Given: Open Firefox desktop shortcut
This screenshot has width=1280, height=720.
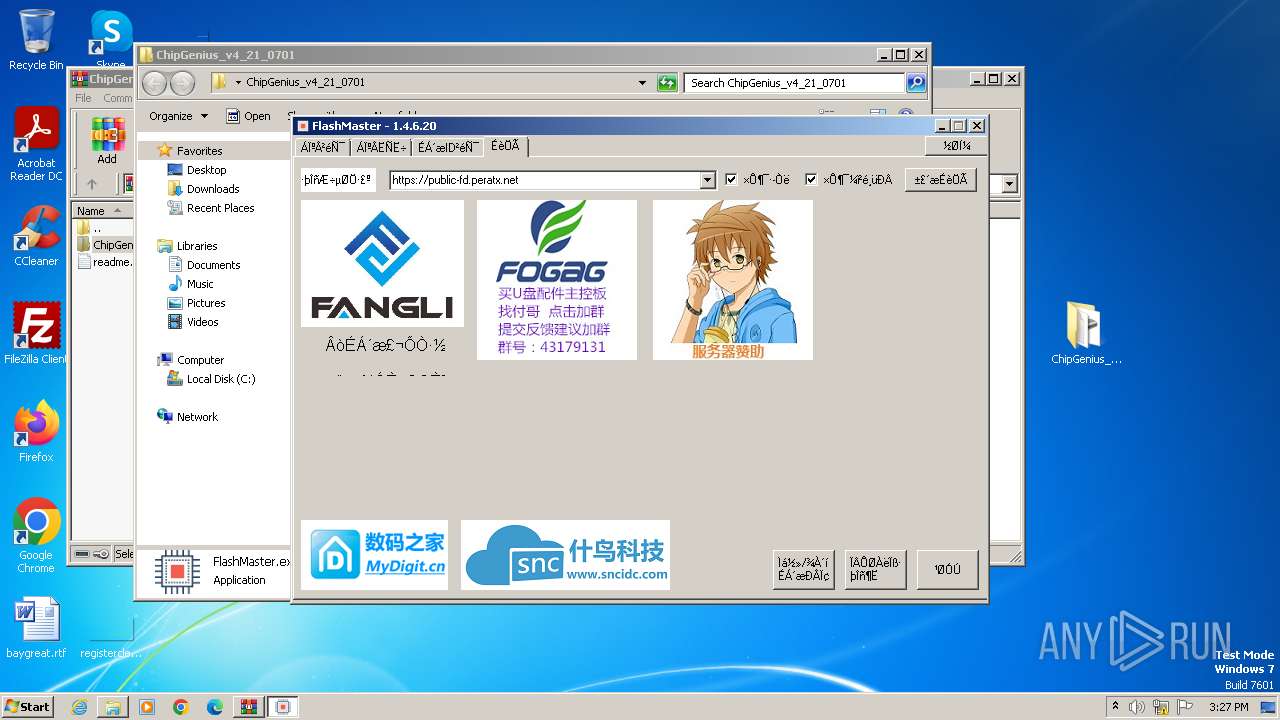Looking at the screenshot, I should (x=36, y=432).
